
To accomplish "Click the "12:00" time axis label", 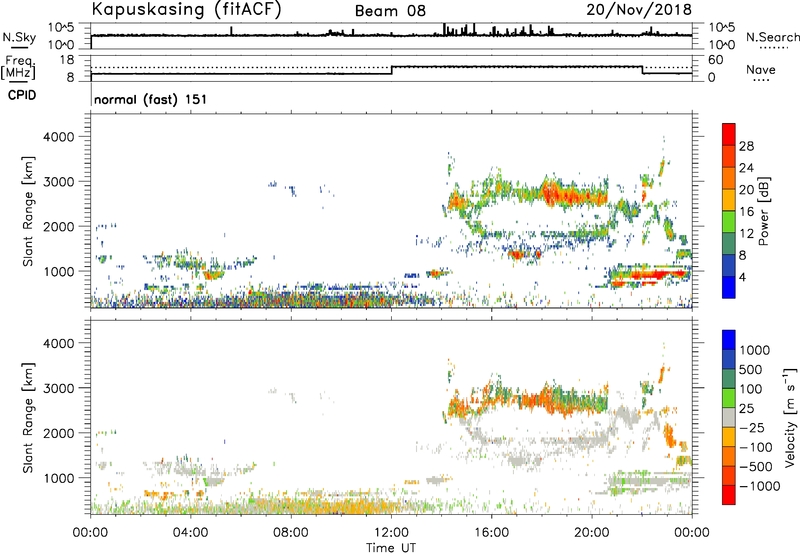I will click(391, 533).
